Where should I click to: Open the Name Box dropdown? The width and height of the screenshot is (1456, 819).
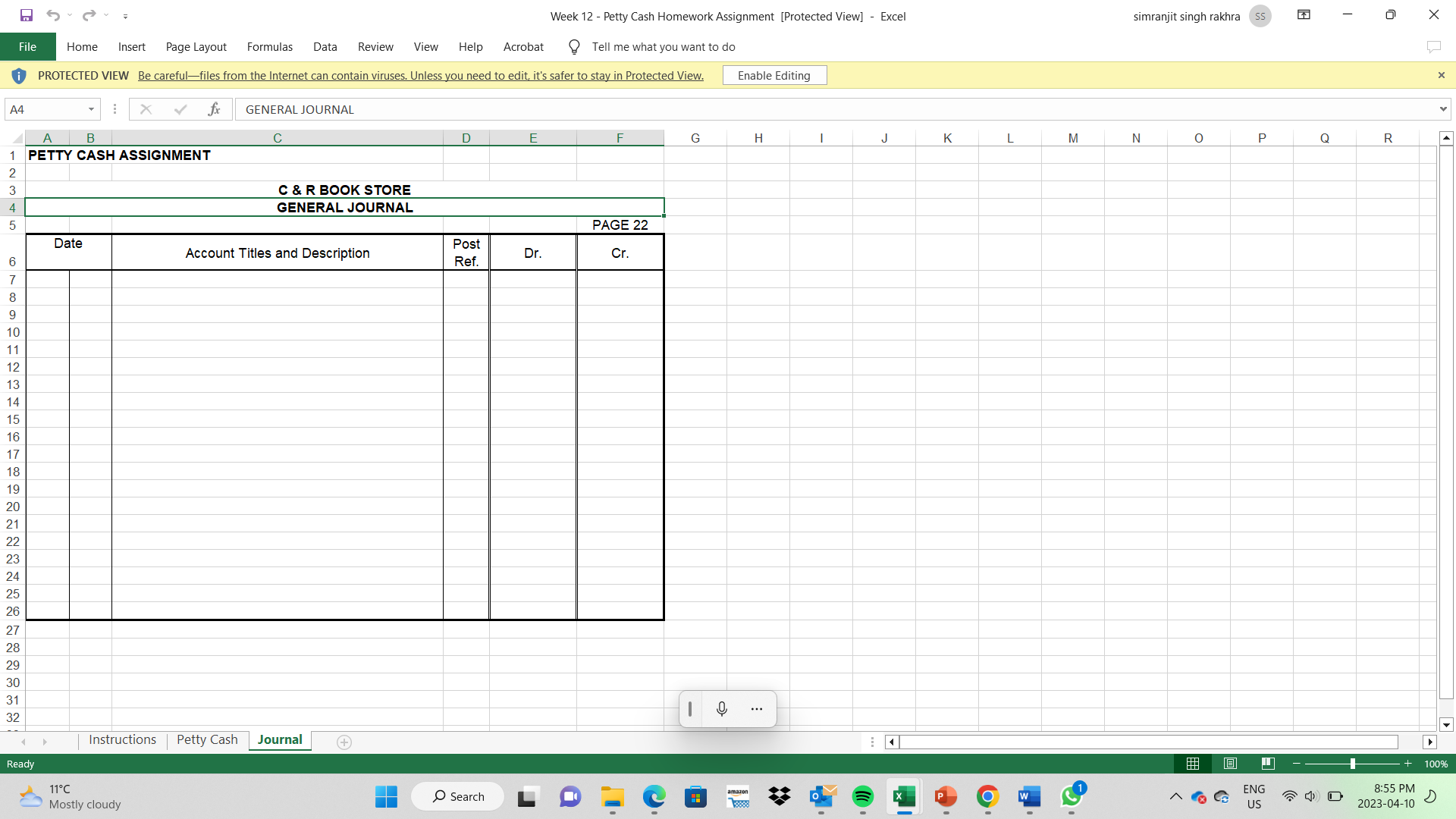(x=91, y=109)
